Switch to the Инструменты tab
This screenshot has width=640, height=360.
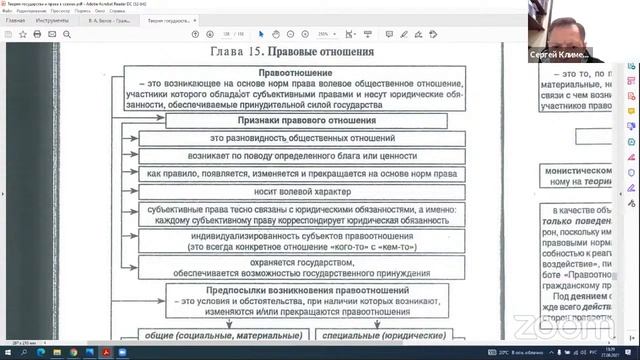coord(52,20)
